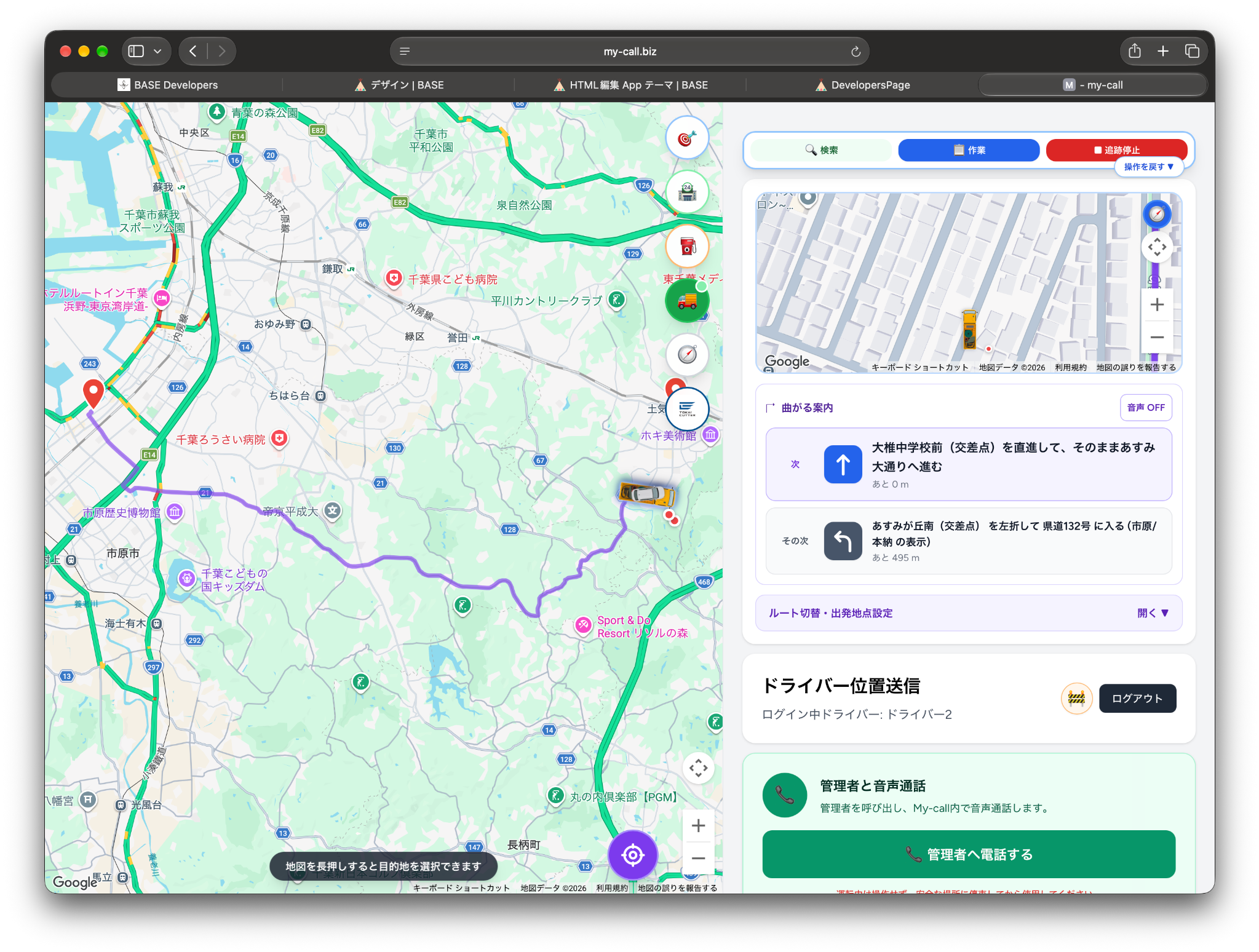The width and height of the screenshot is (1259, 952).
Task: Open 利用規約 link on mini map
Action: pos(1071,367)
